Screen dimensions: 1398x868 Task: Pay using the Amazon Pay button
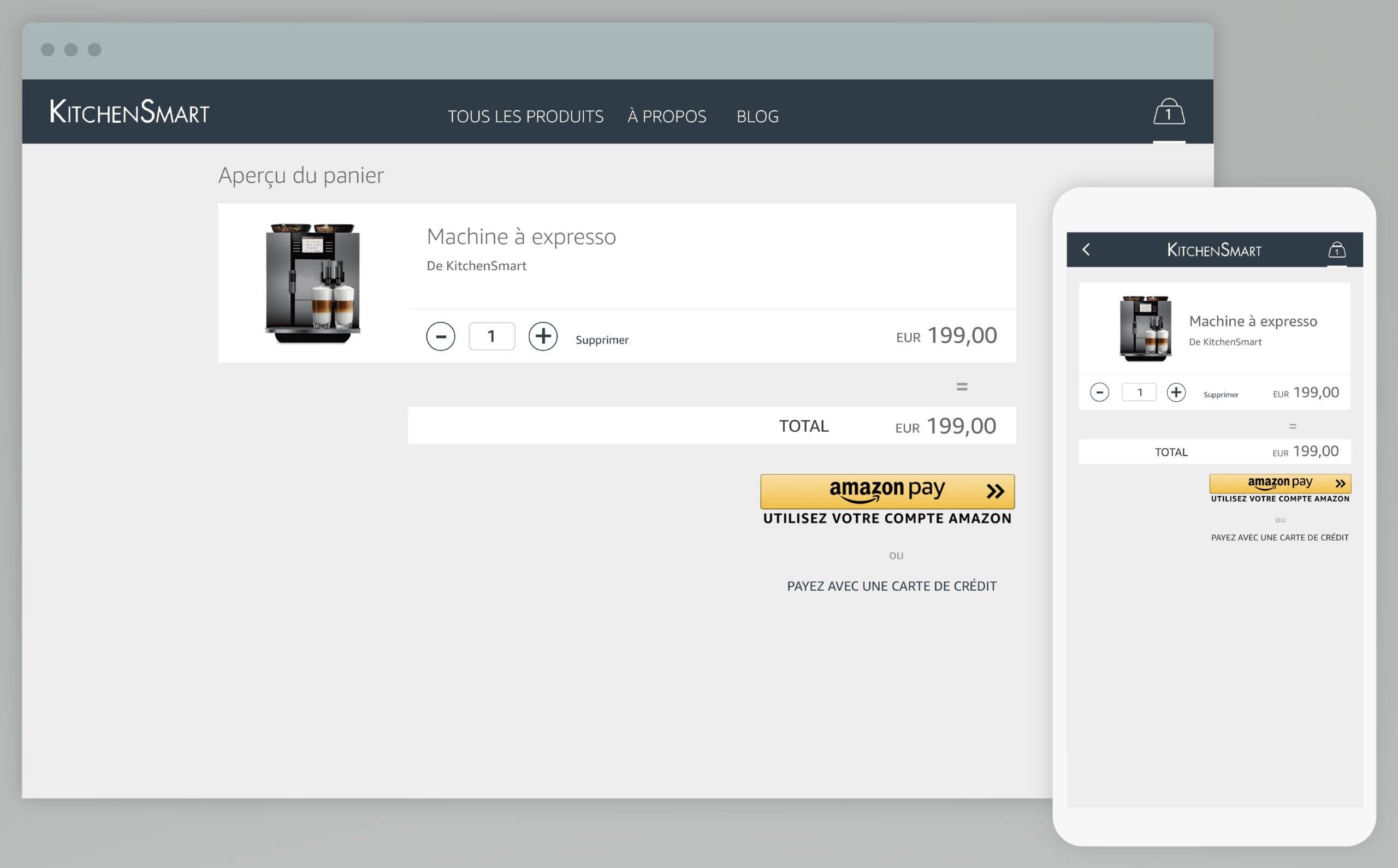pyautogui.click(x=887, y=491)
